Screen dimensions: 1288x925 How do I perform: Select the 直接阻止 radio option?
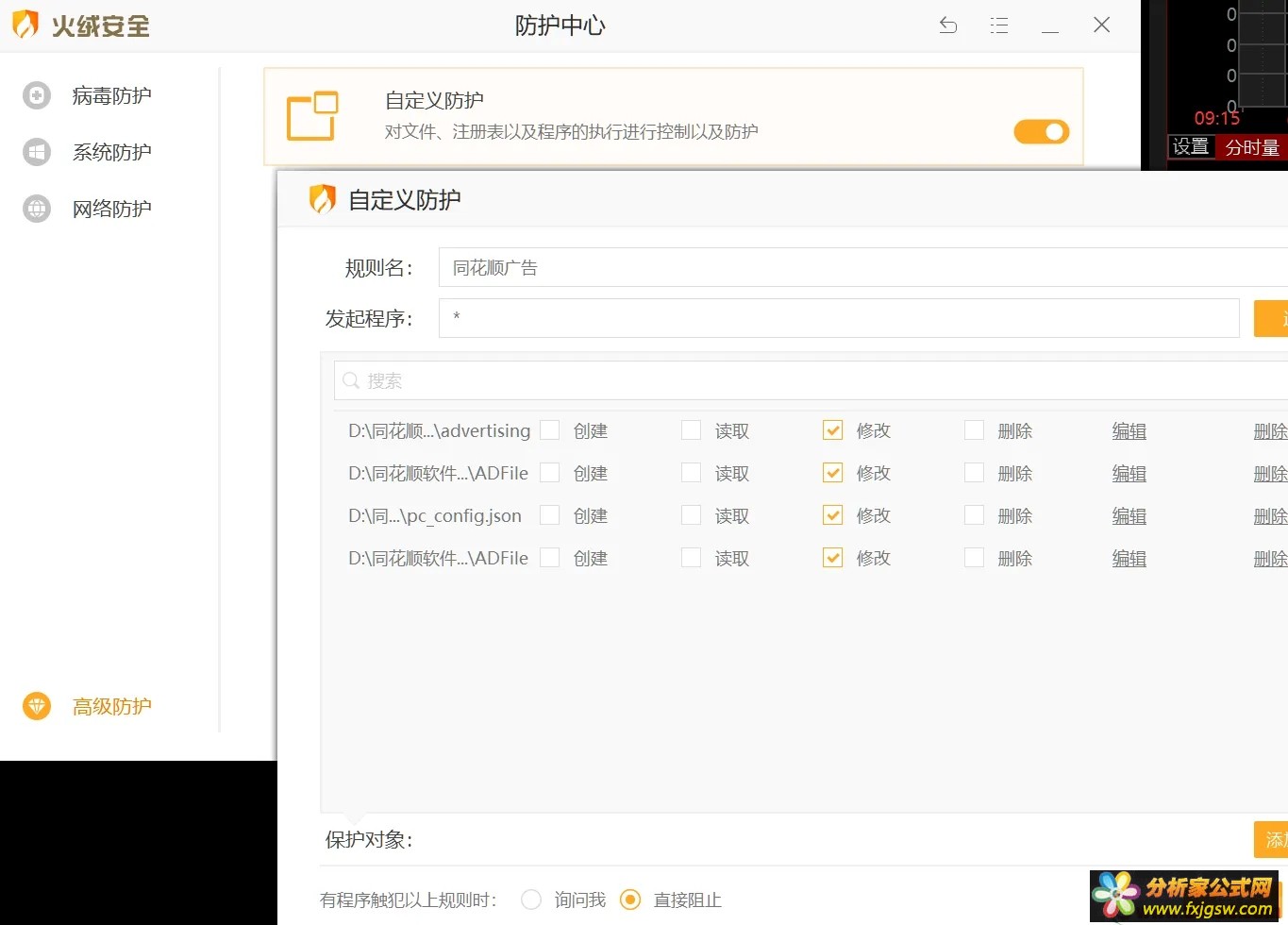pos(630,900)
